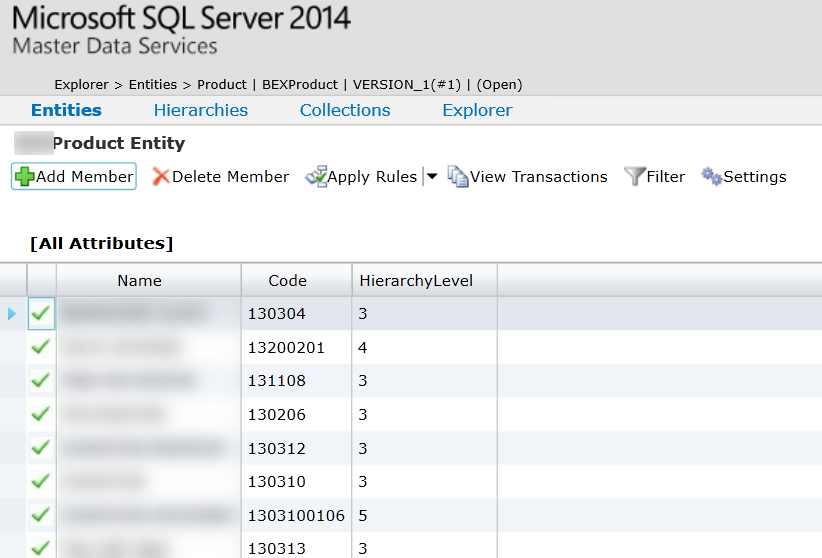Click the Add Member button label
Image resolution: width=822 pixels, height=558 pixels.
click(84, 177)
